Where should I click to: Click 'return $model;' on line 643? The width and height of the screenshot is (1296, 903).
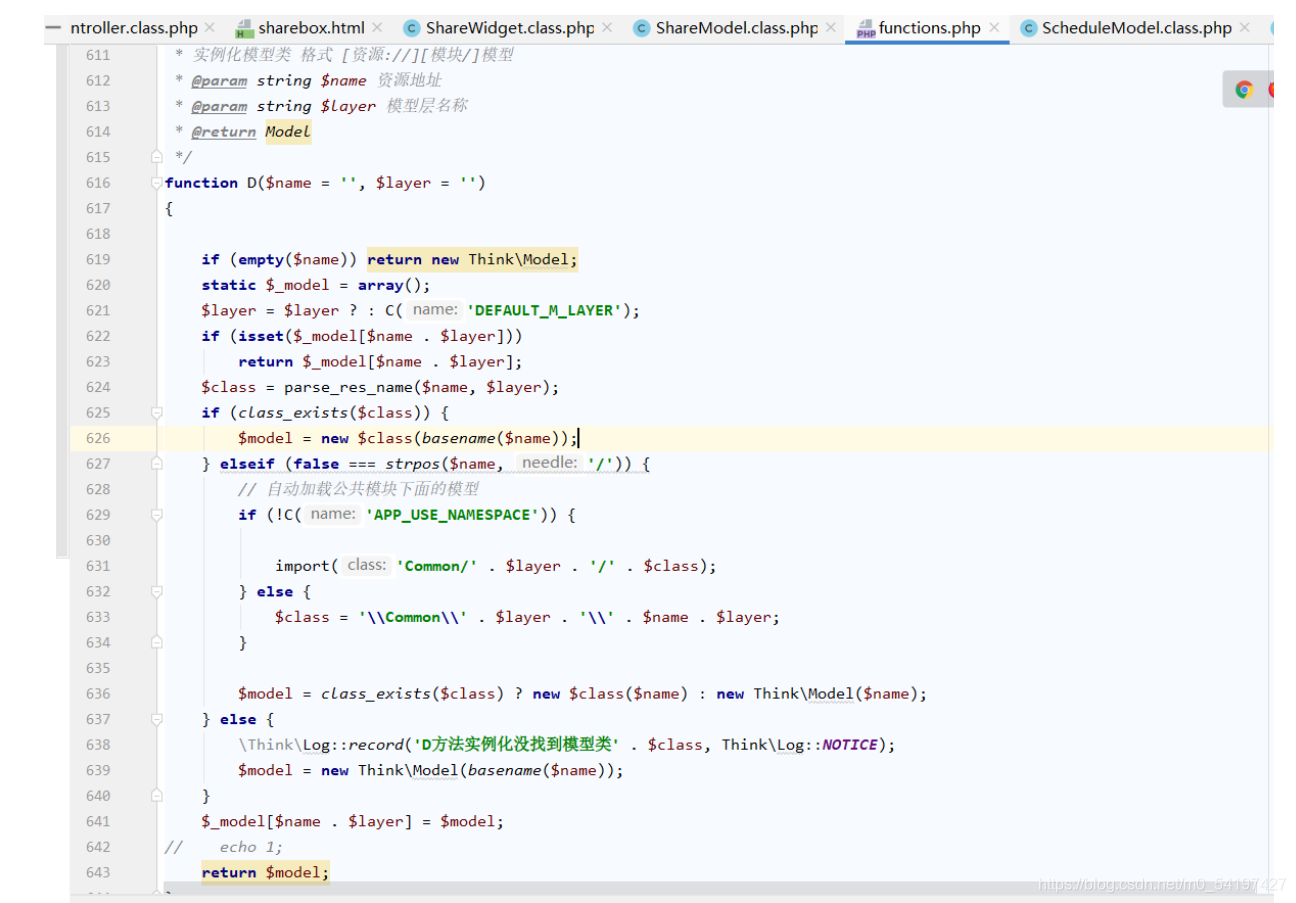[265, 872]
